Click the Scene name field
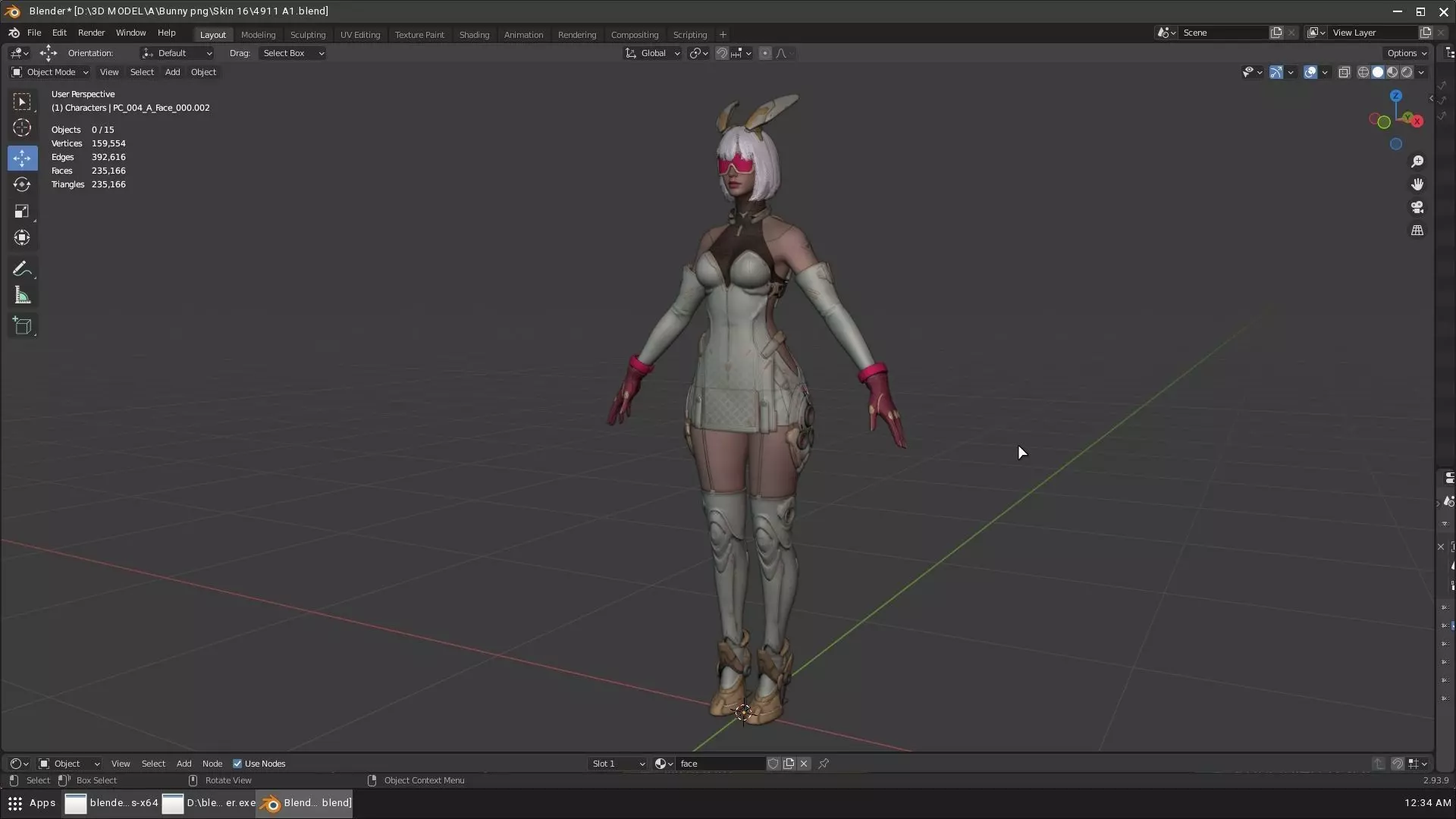The height and width of the screenshot is (819, 1456). (1223, 33)
